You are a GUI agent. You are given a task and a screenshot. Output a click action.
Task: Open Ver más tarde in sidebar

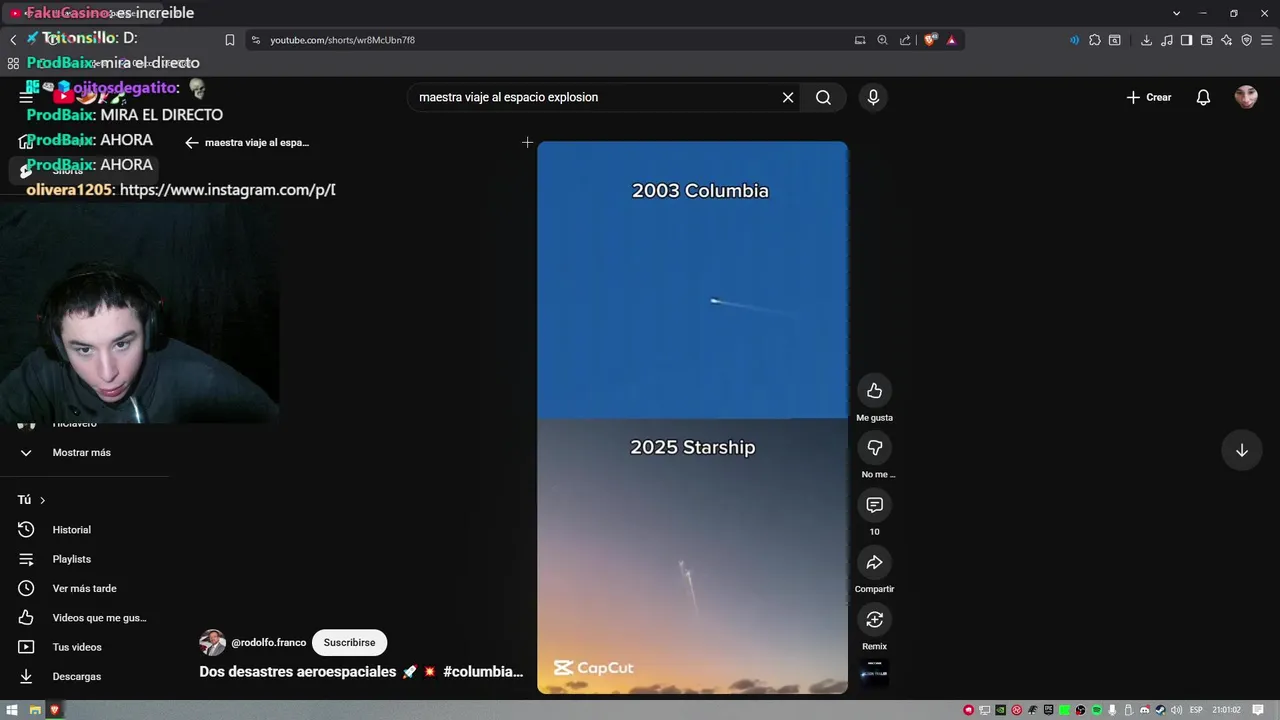tap(84, 589)
